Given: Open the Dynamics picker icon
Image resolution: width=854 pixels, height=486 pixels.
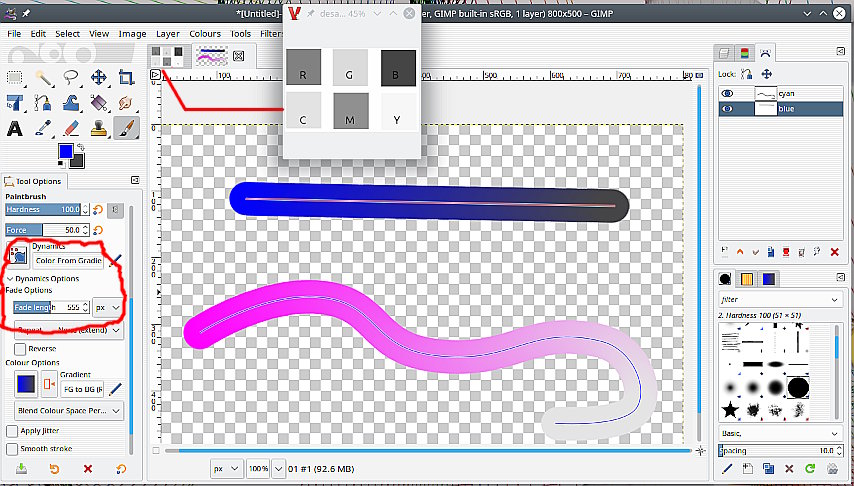Looking at the screenshot, I should (17, 254).
